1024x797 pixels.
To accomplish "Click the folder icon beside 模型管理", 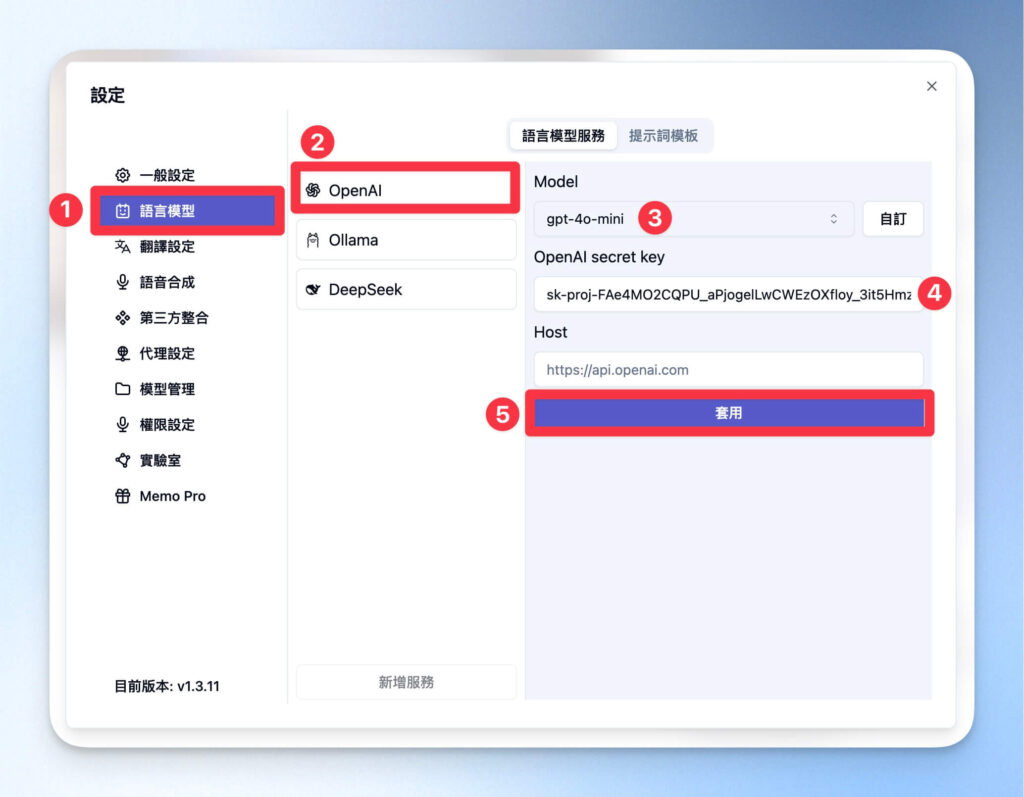I will tap(122, 389).
